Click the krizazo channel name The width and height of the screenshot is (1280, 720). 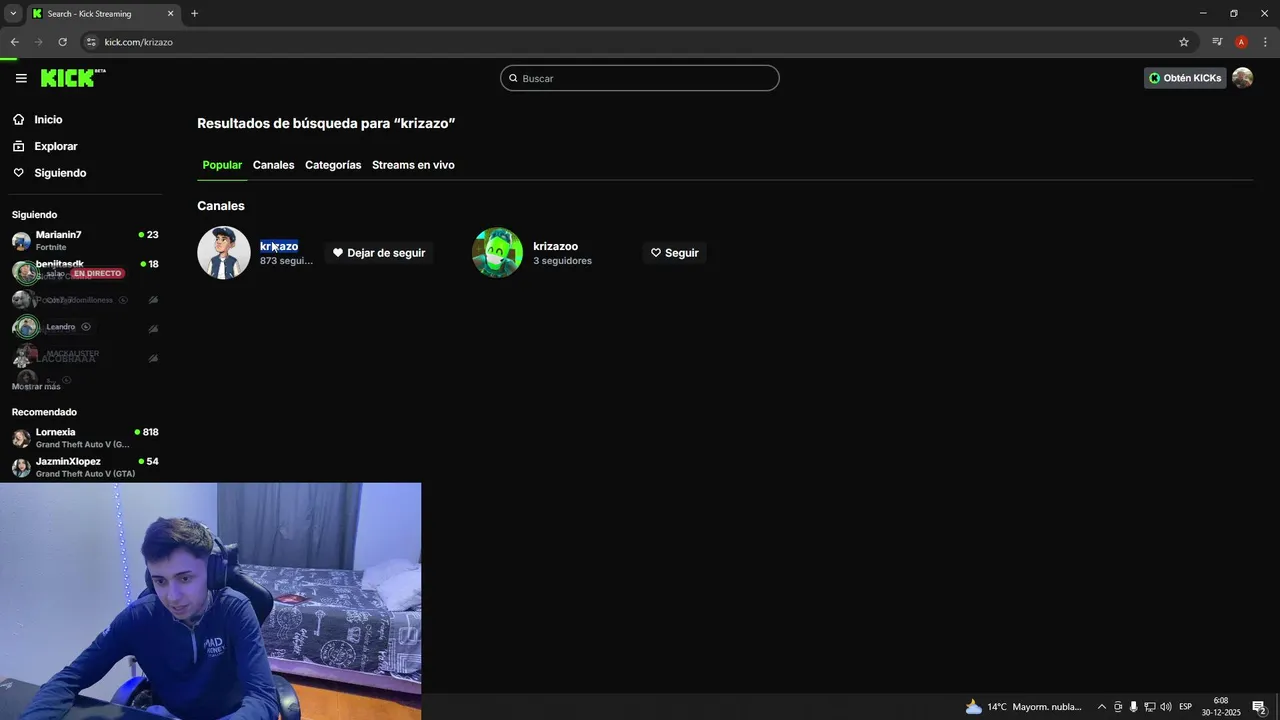(x=279, y=246)
